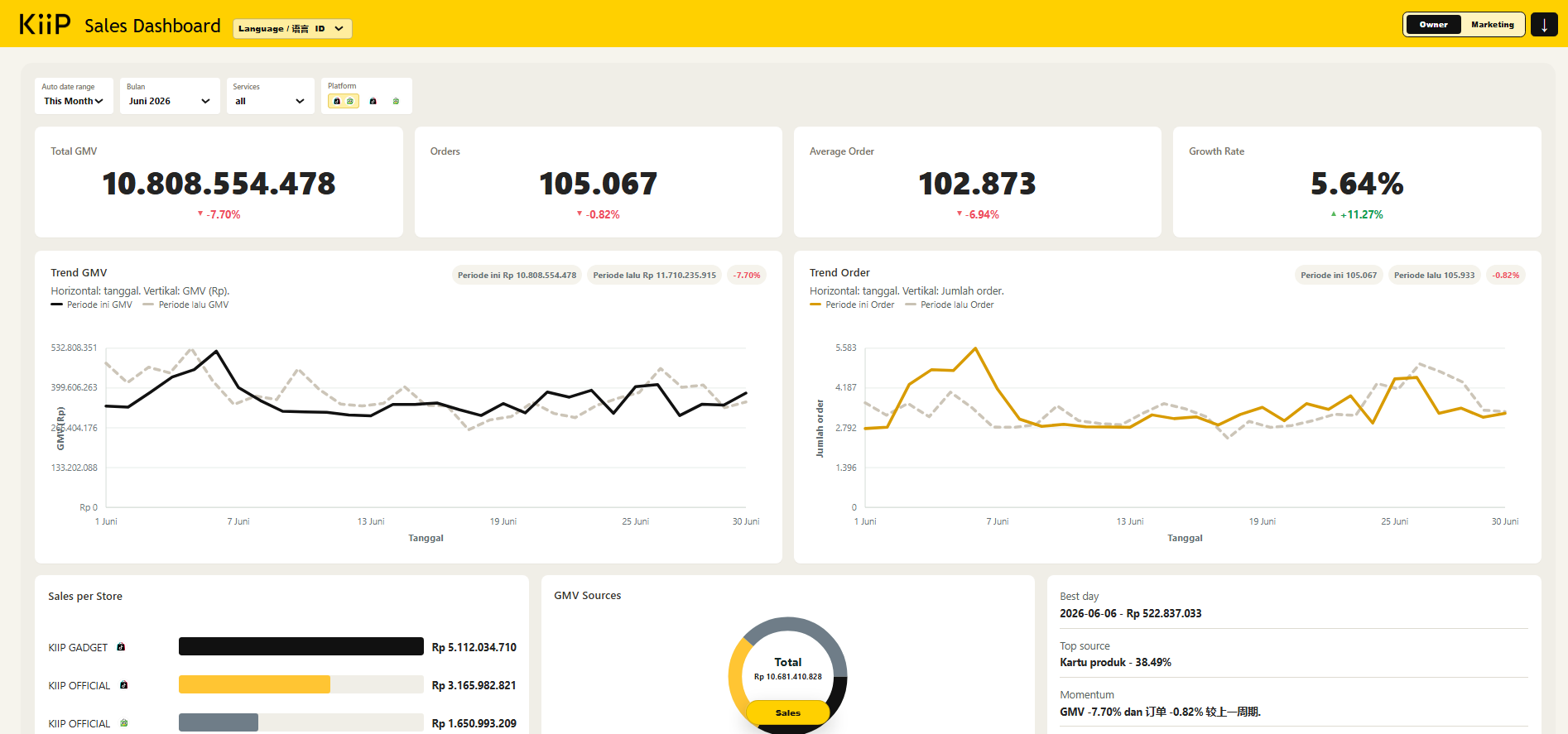
Task: Click the download arrow button
Action: (x=1544, y=25)
